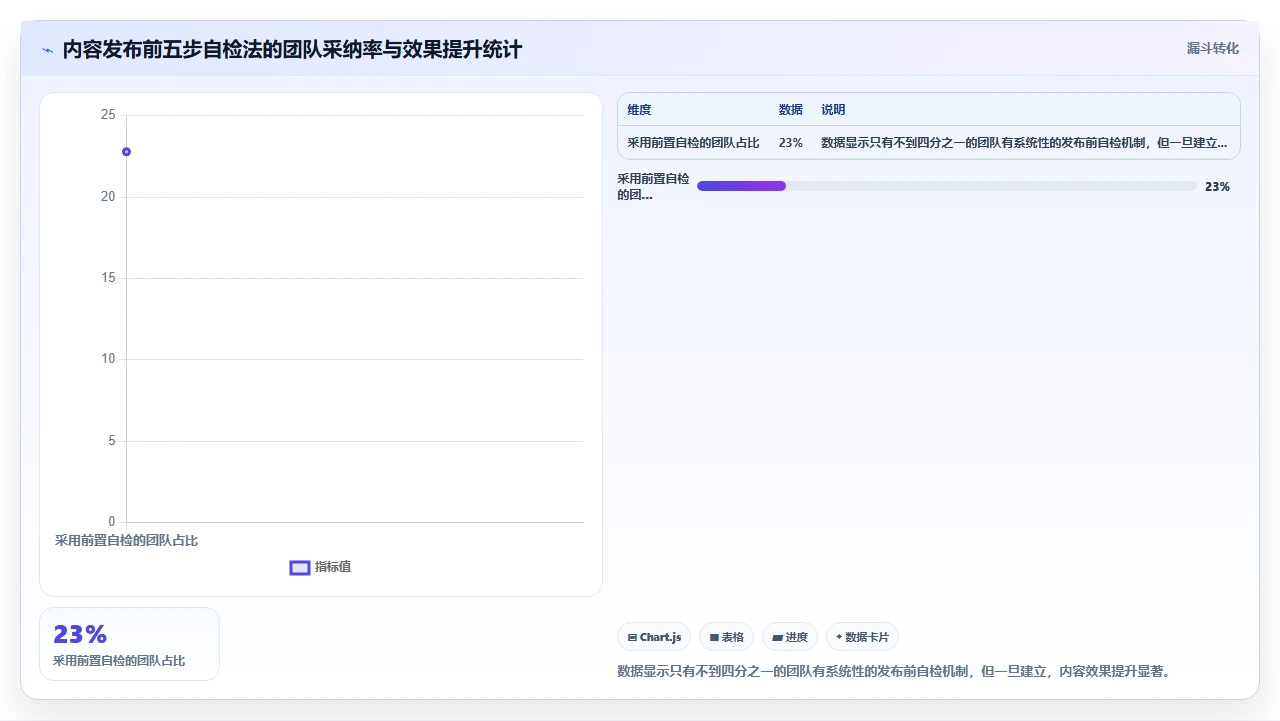The image size is (1280, 721).
Task: Click the 漏斗转化 label in the header
Action: [1213, 49]
